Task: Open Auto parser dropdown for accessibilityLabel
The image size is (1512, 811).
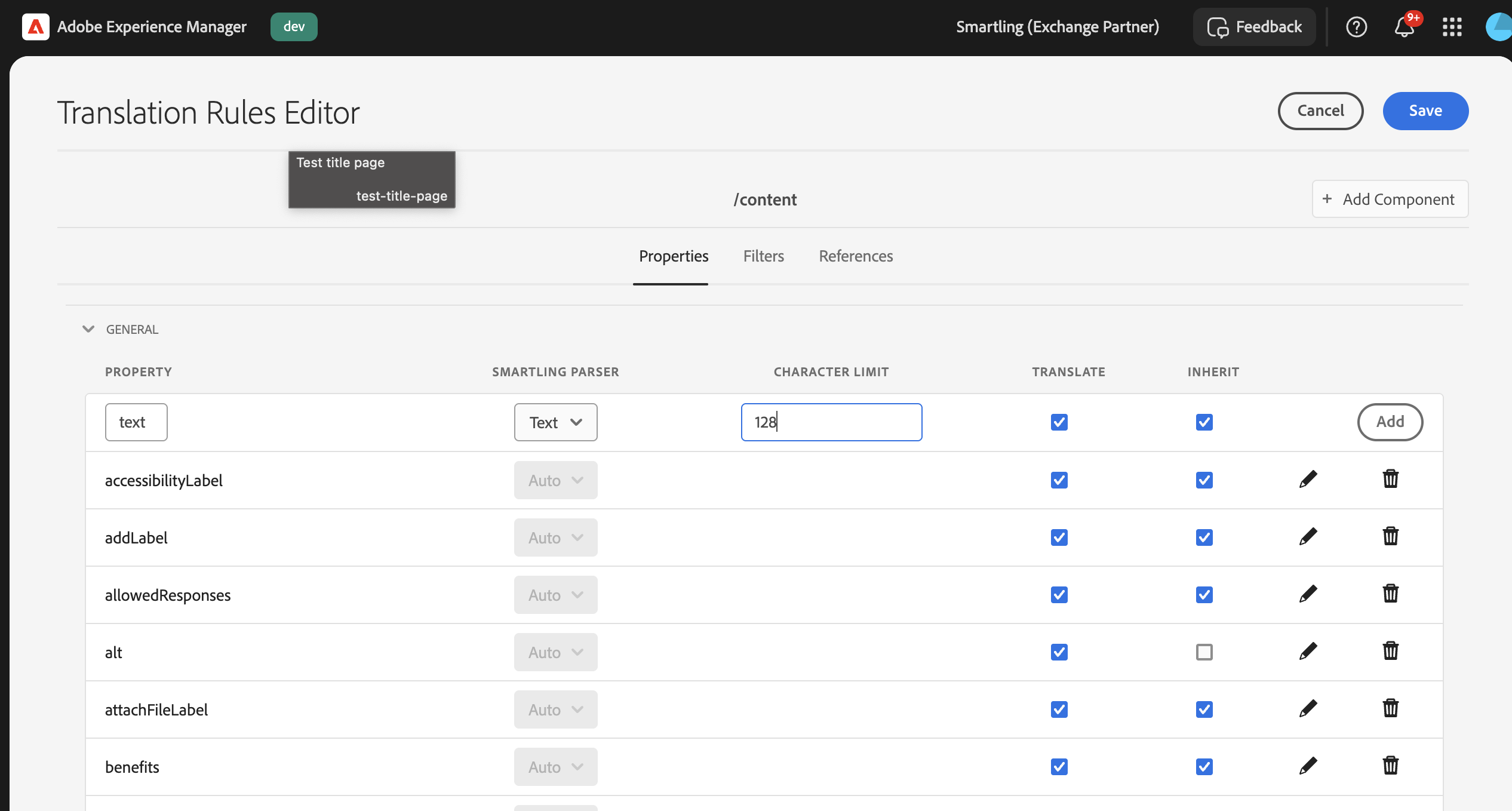Action: [555, 480]
